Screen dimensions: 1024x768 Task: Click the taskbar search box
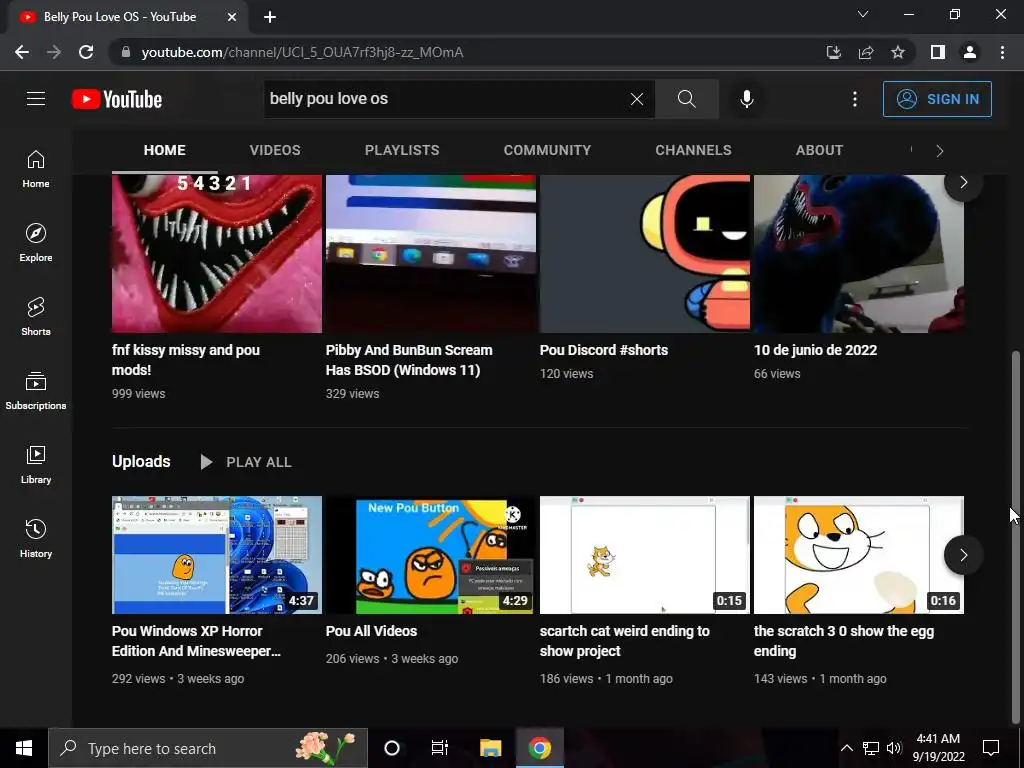click(x=208, y=748)
